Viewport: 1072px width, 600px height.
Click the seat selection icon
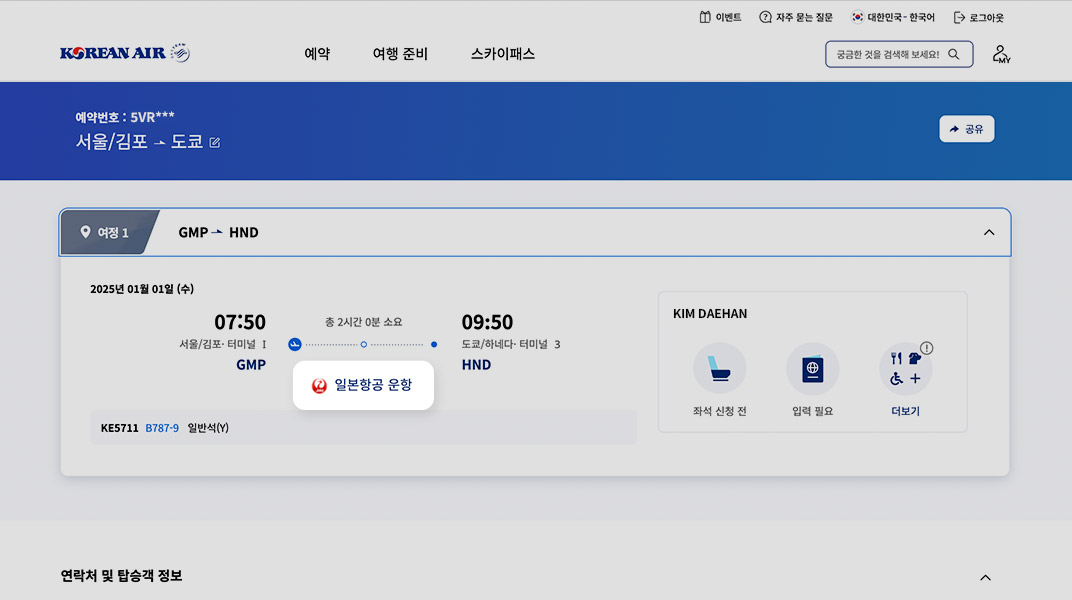(x=719, y=369)
